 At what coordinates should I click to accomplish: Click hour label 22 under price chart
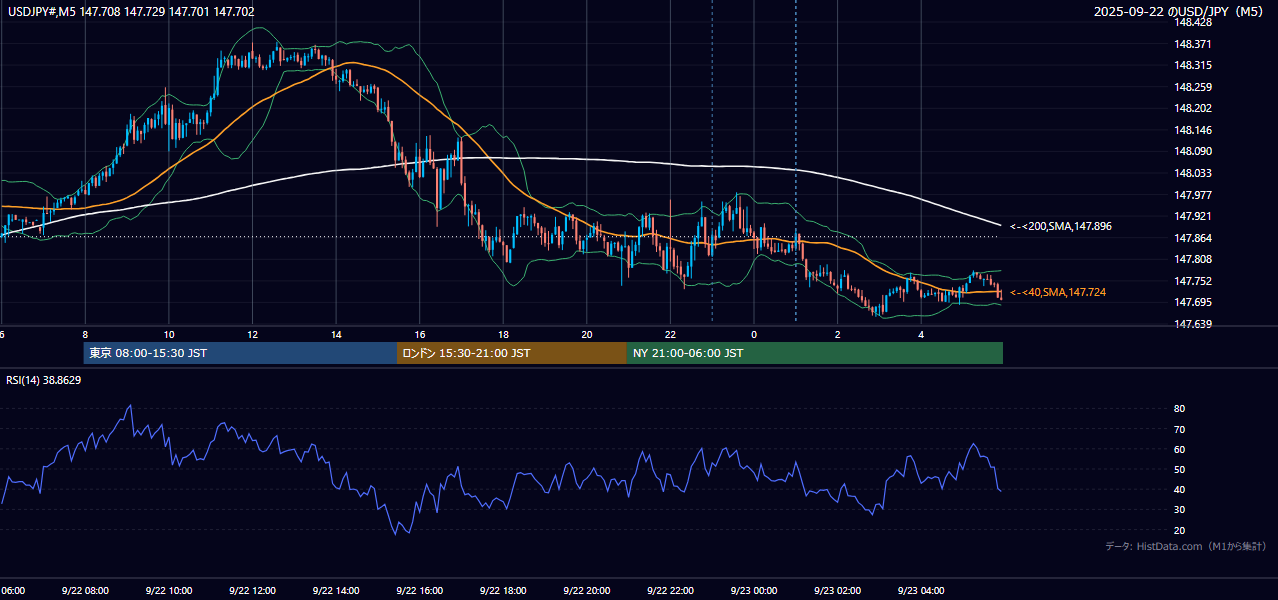[670, 334]
